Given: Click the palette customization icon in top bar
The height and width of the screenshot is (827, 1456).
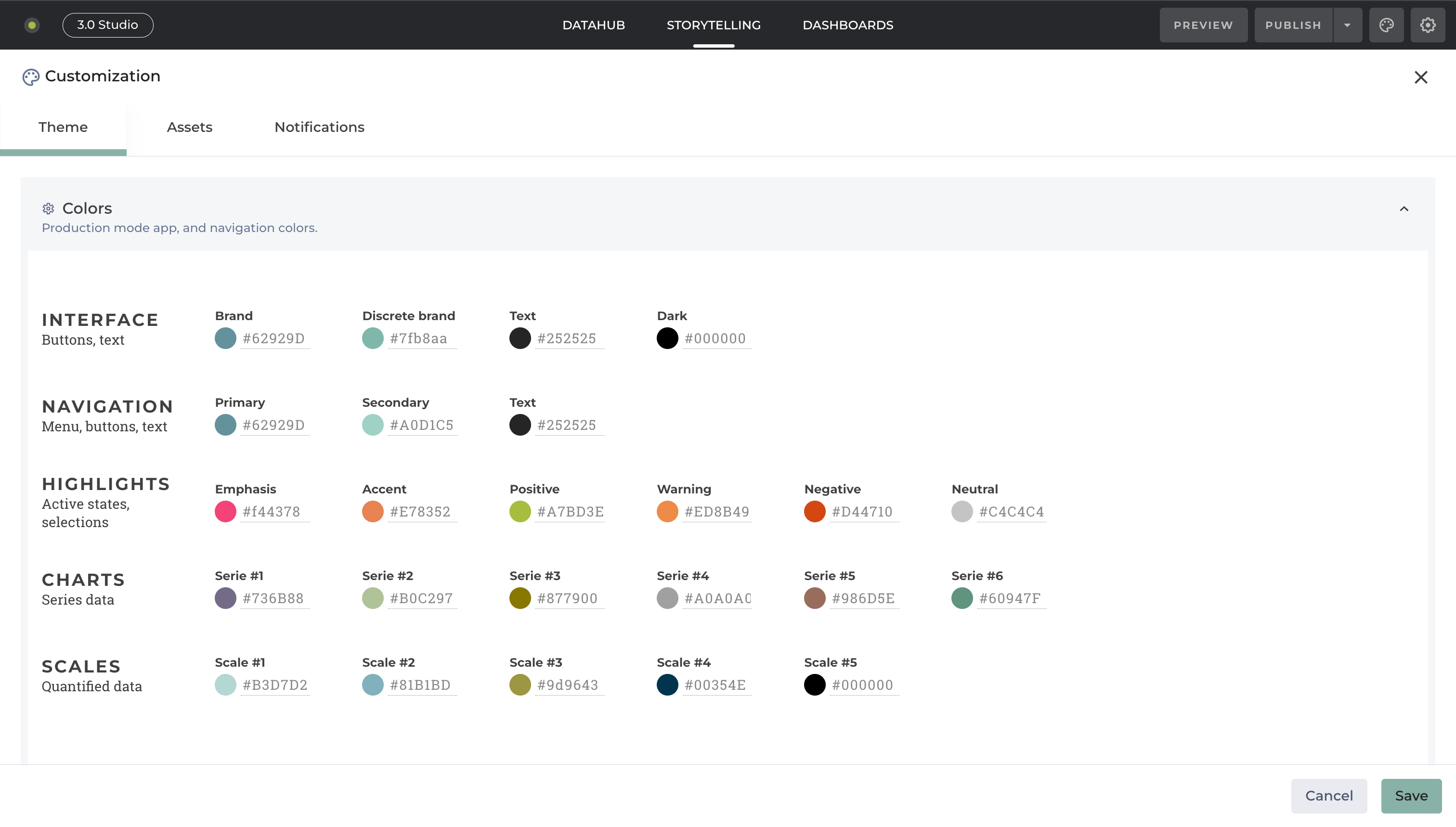Looking at the screenshot, I should click(x=1386, y=25).
